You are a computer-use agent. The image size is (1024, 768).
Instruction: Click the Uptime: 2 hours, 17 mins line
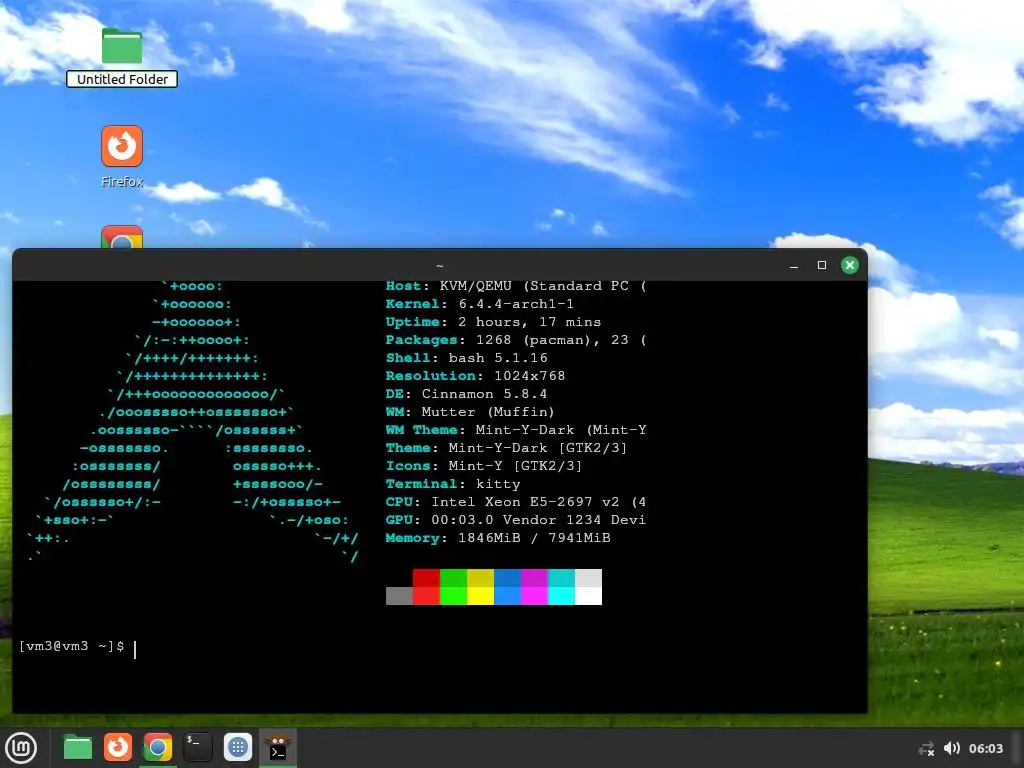pos(493,322)
